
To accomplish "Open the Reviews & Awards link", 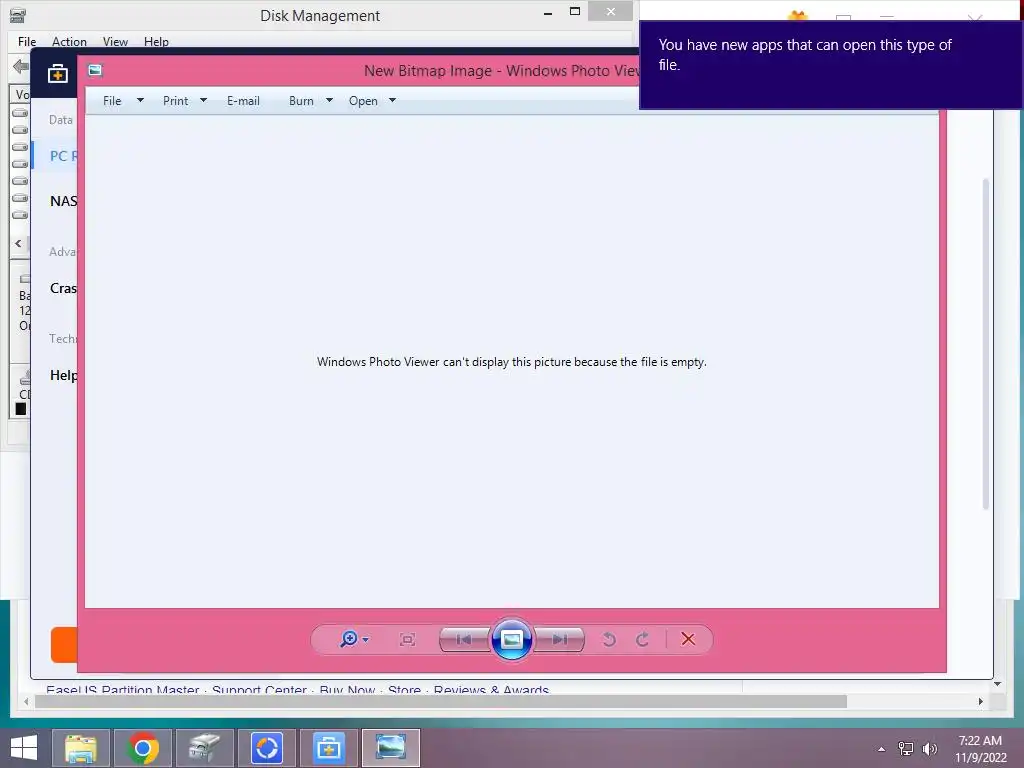I will pos(491,690).
